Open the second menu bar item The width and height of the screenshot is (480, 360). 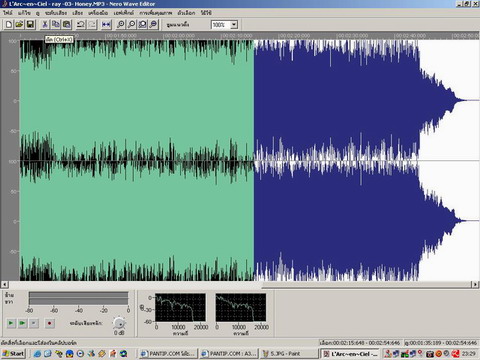pyautogui.click(x=24, y=13)
